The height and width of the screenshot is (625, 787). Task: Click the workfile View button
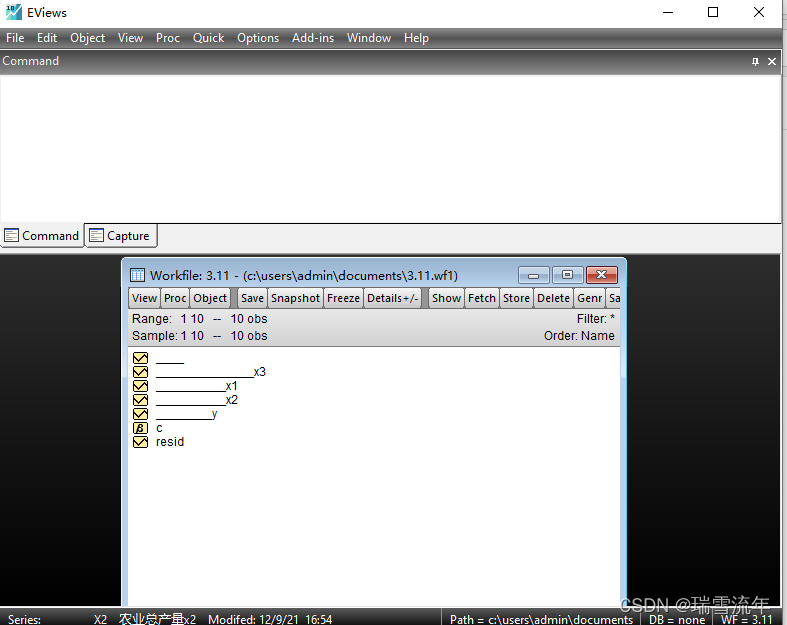(145, 298)
